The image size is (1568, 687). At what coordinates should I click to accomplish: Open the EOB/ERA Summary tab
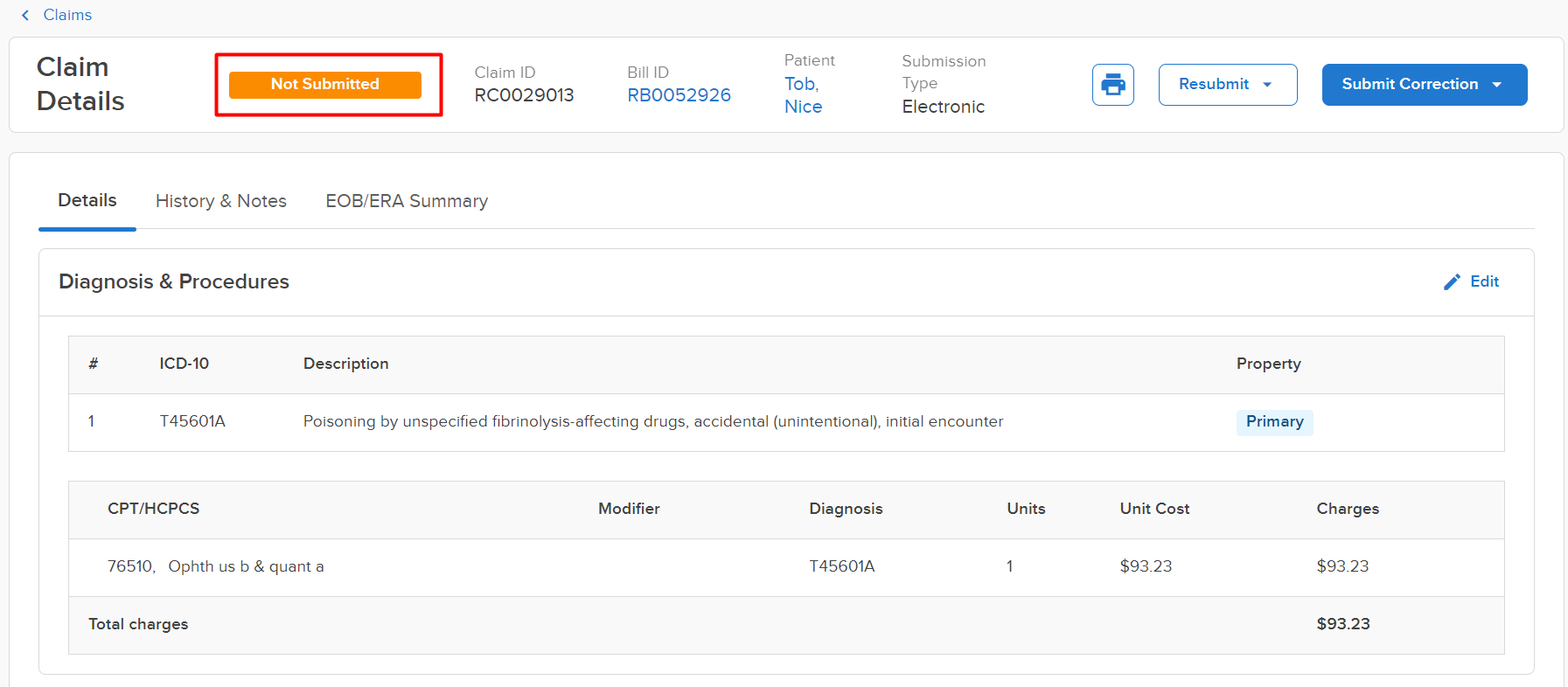407,201
